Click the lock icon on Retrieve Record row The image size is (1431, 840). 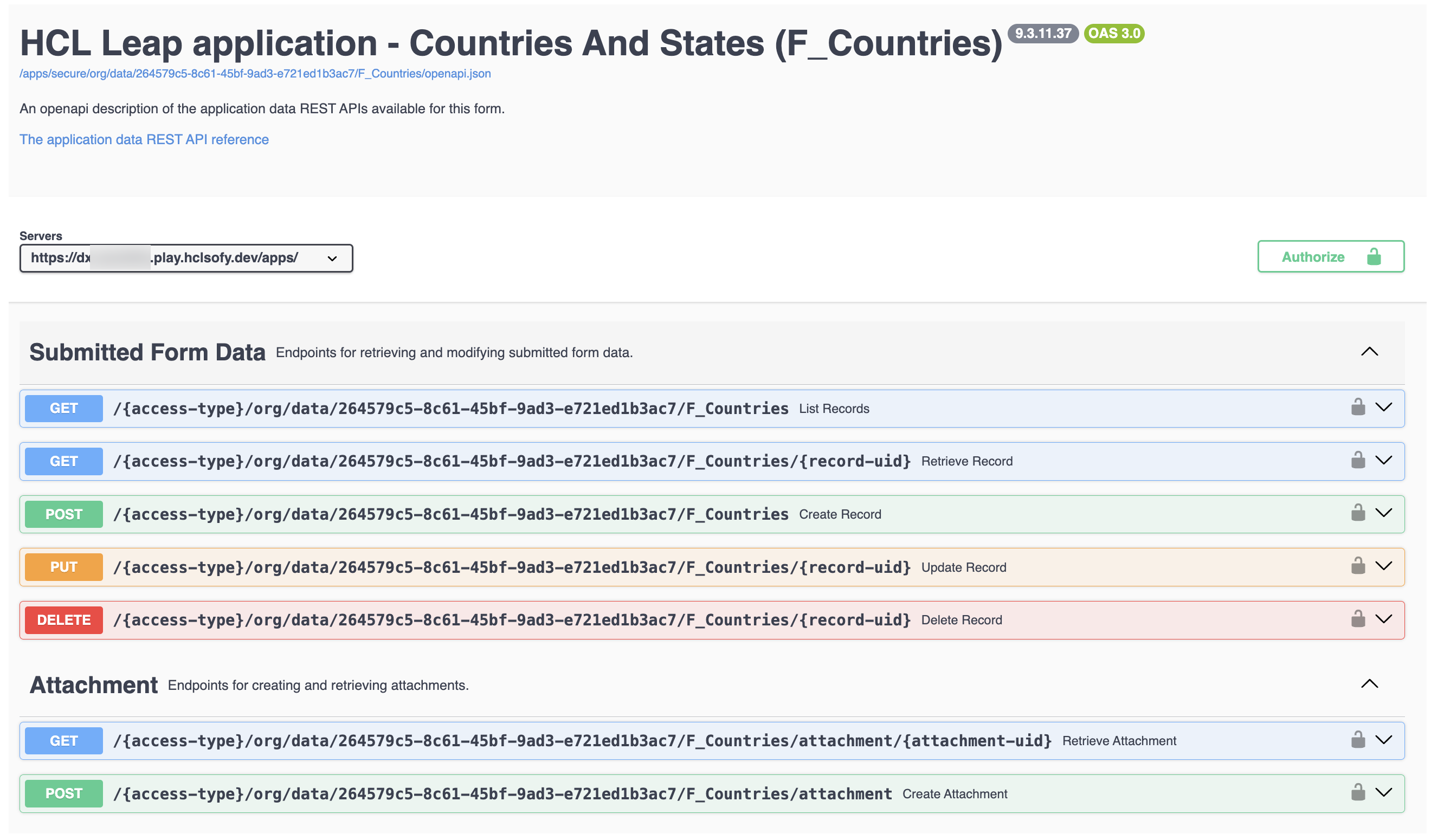[1358, 460]
